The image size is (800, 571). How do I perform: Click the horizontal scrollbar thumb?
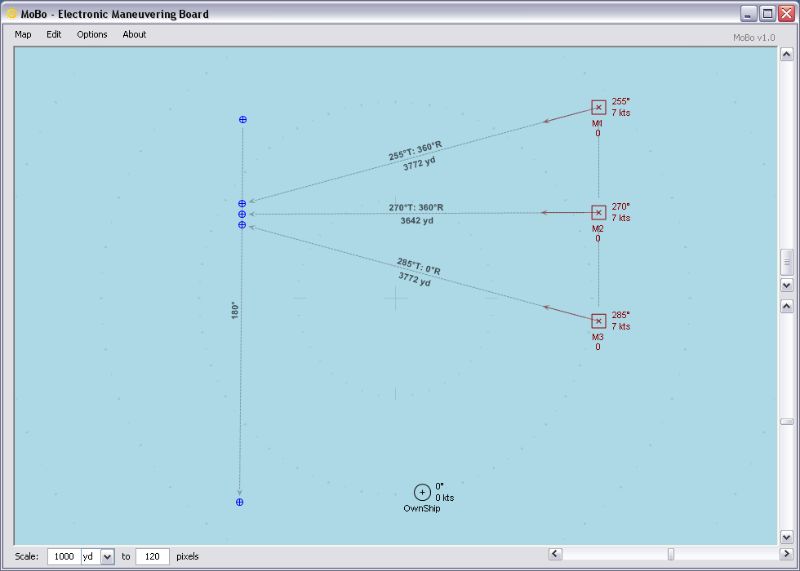coord(671,554)
